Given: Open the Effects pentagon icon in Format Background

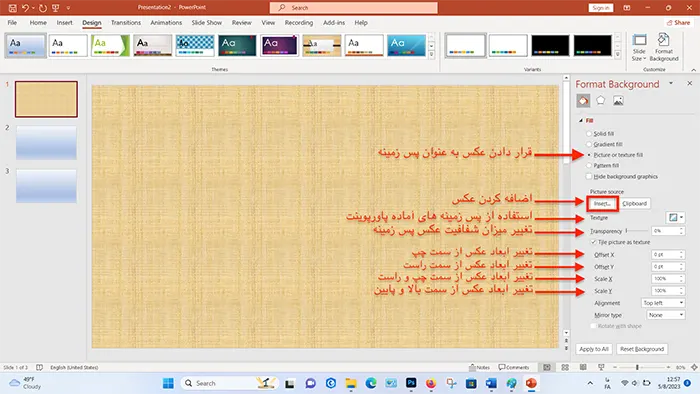Looking at the screenshot, I should (600, 101).
